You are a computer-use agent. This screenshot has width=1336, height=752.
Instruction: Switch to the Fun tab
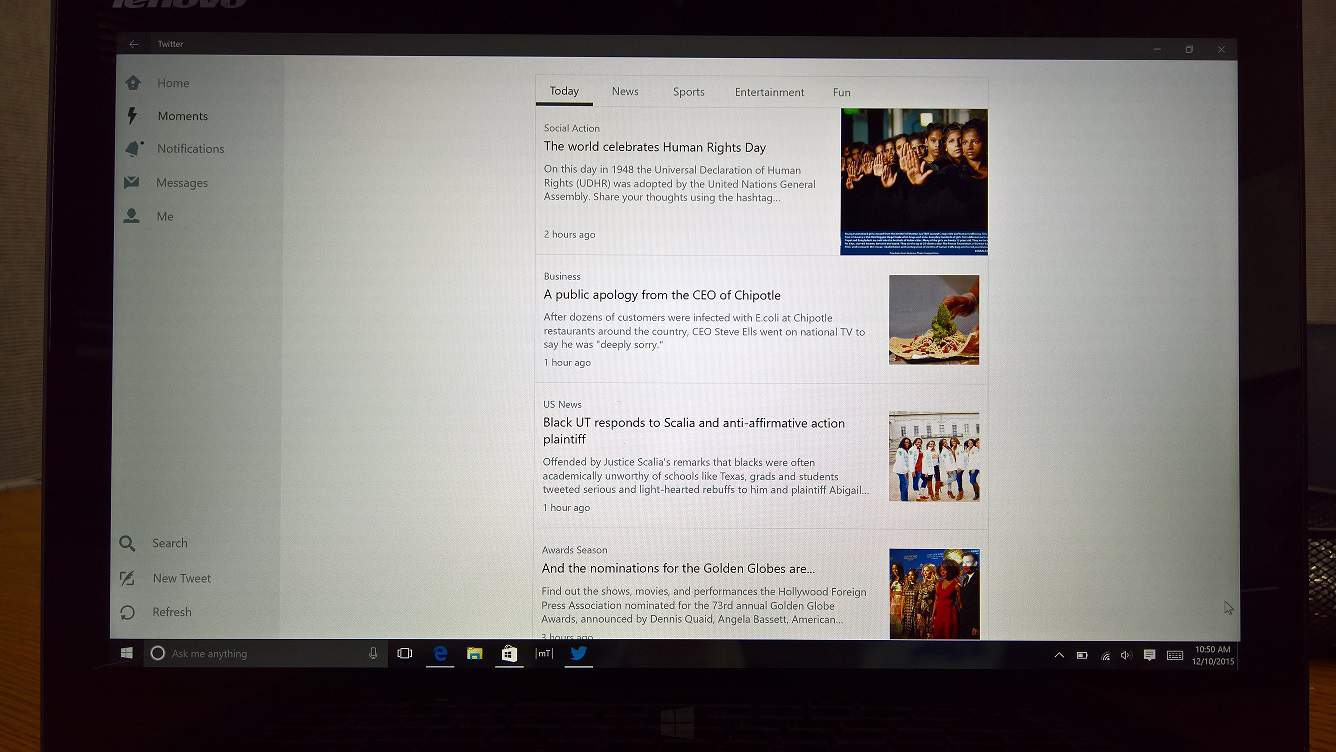coord(842,92)
